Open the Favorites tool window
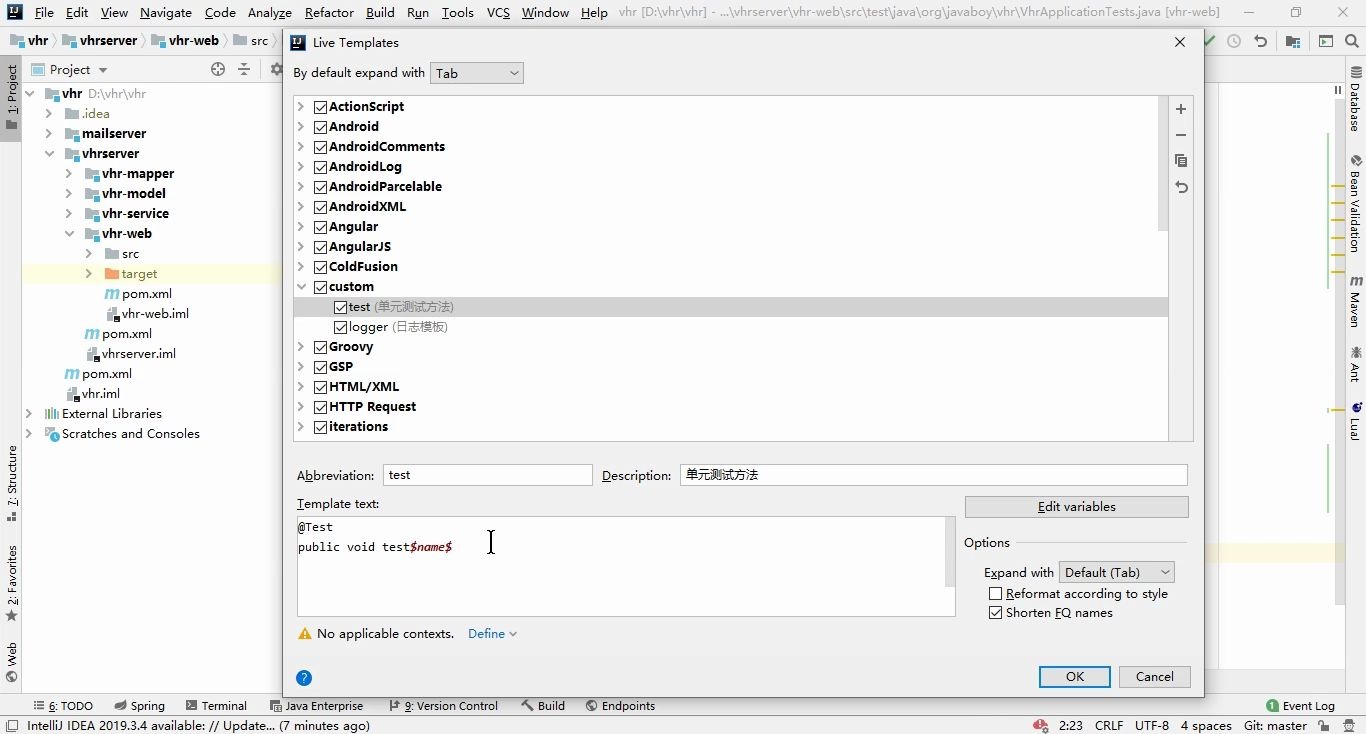Image resolution: width=1366 pixels, height=734 pixels. click(x=11, y=584)
